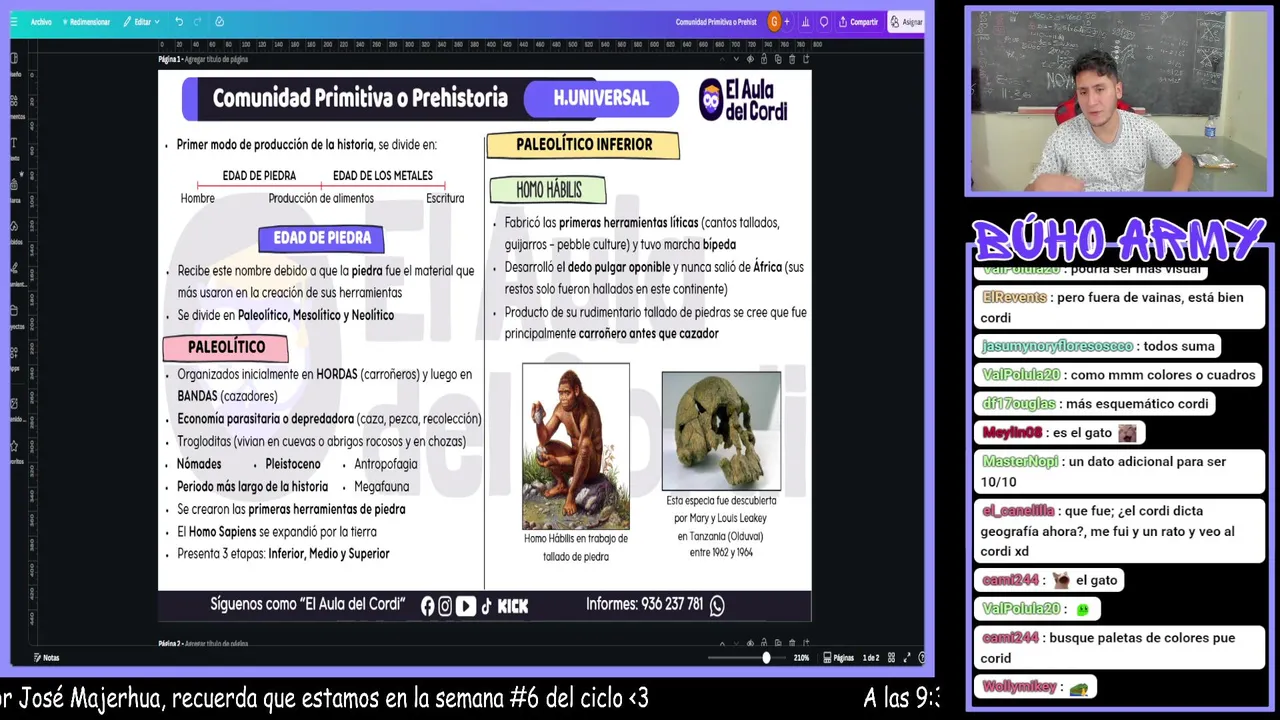The height and width of the screenshot is (720, 1280).
Task: Move Página 1 up with arrow
Action: [723, 59]
